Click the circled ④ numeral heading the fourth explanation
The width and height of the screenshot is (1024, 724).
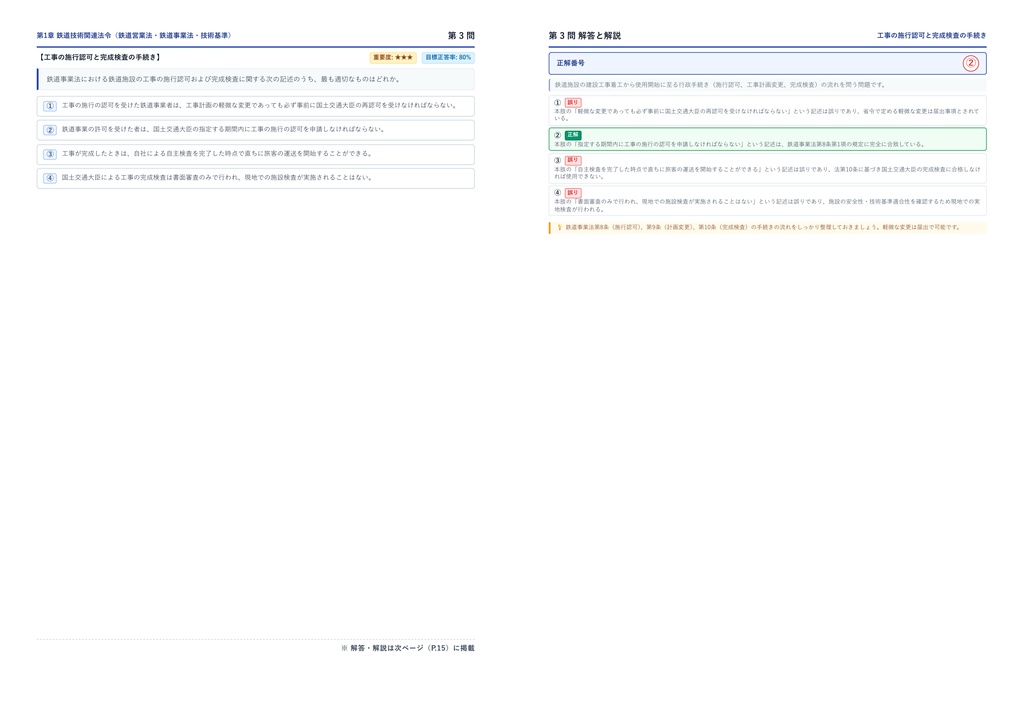point(557,193)
